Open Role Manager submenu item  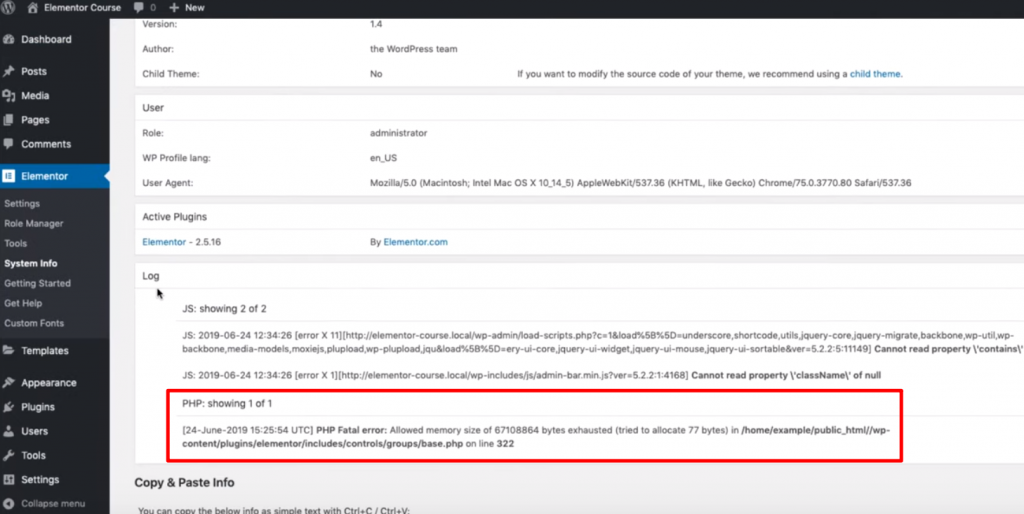pos(33,224)
